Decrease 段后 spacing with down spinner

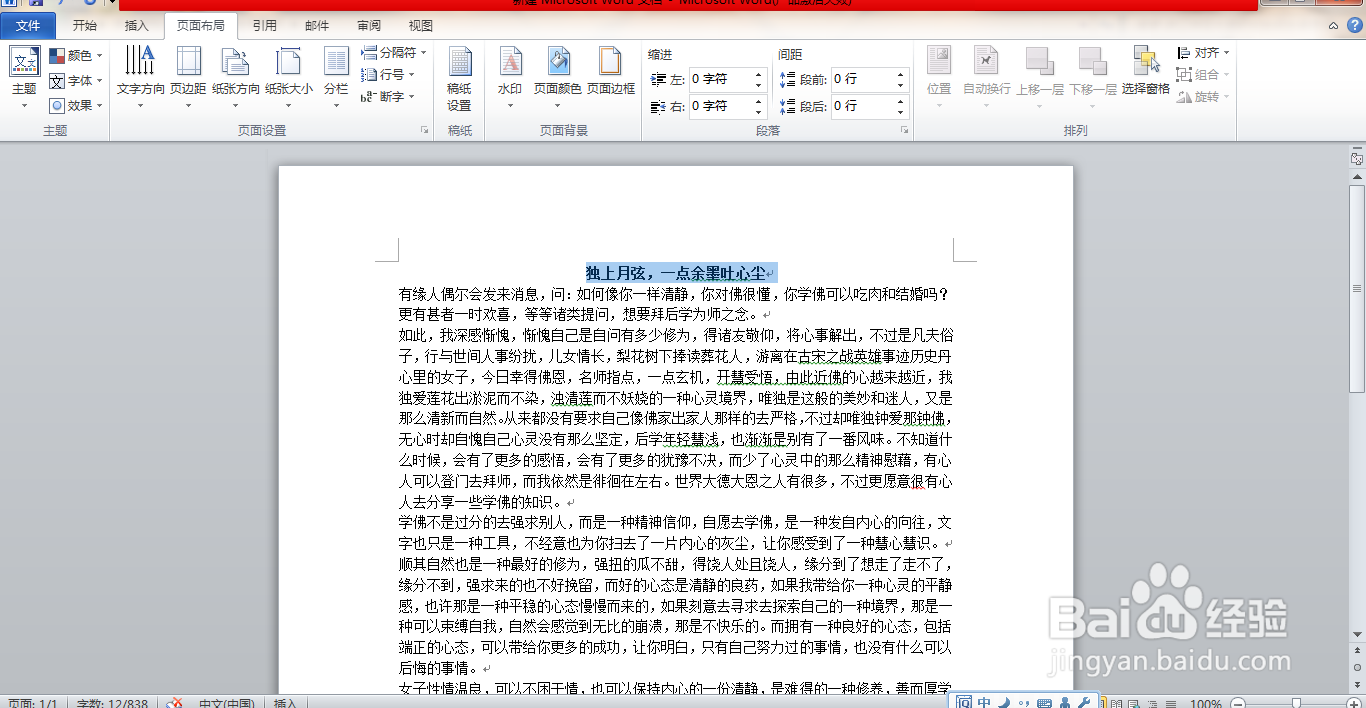pyautogui.click(x=901, y=111)
